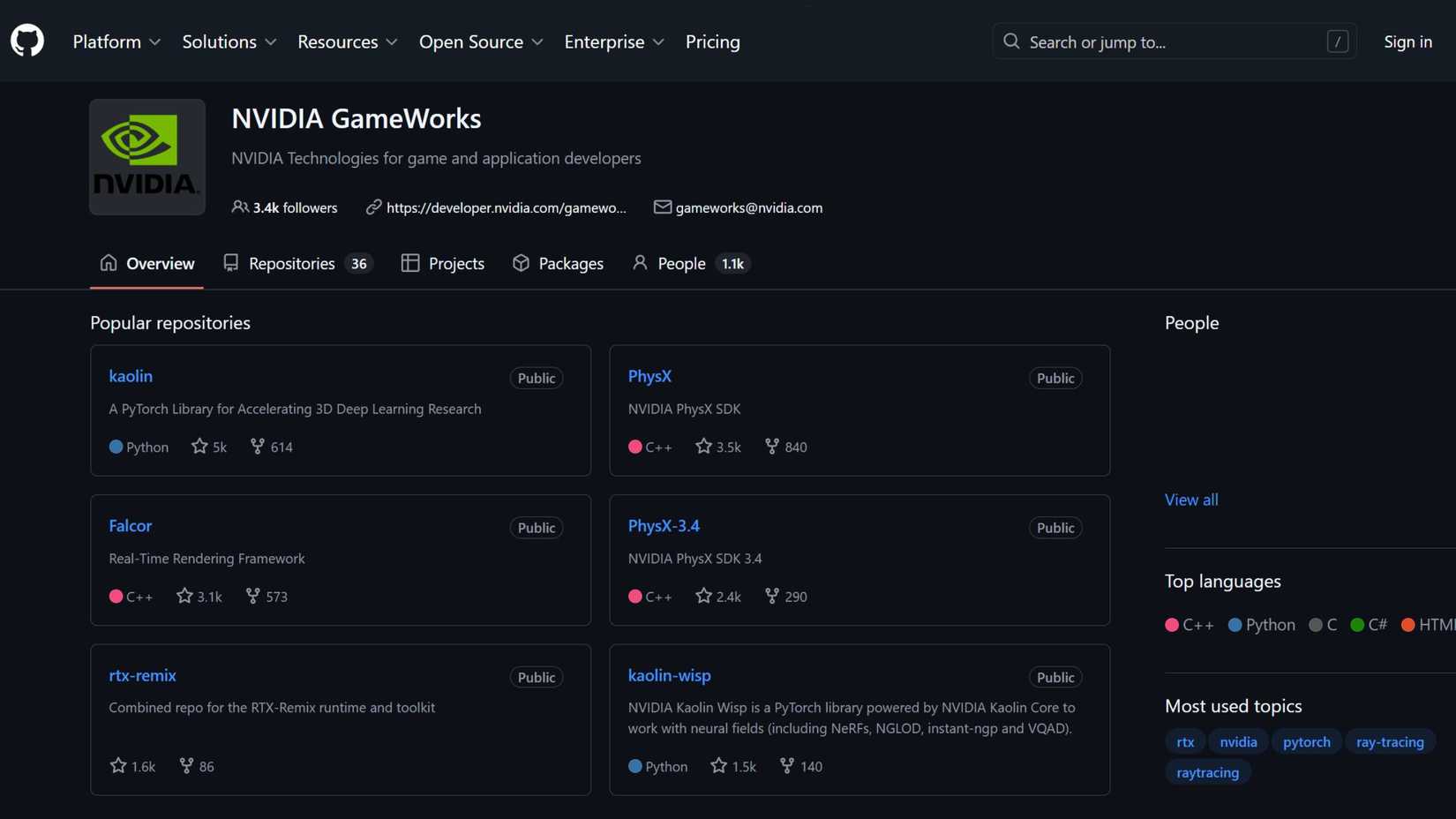The width and height of the screenshot is (1456, 819).
Task: Click the NVIDIA organization avatar
Action: click(x=147, y=157)
